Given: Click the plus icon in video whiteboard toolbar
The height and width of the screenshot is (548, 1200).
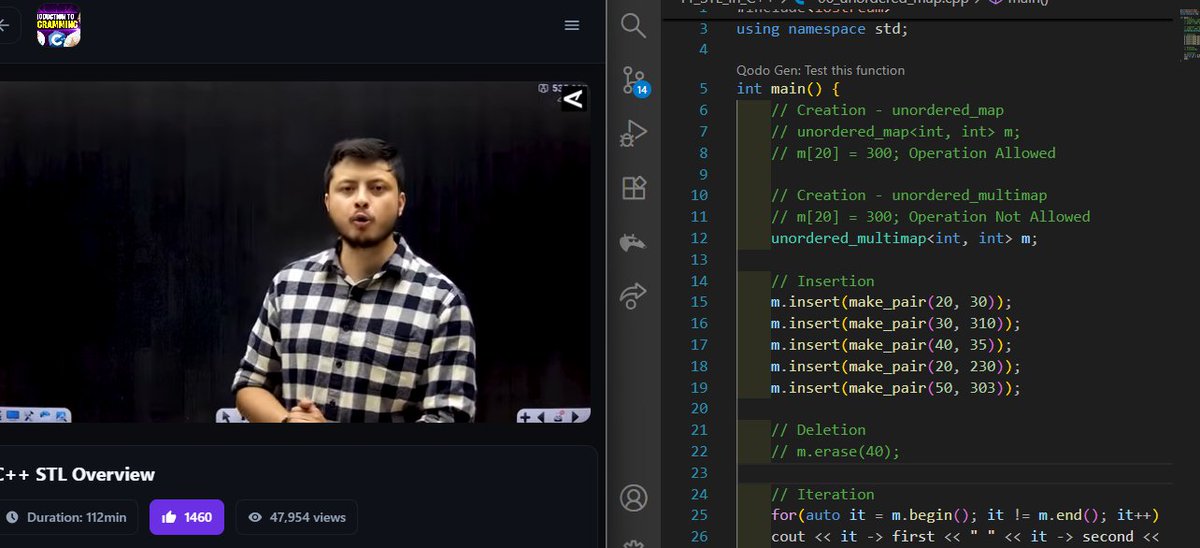Looking at the screenshot, I should 525,416.
